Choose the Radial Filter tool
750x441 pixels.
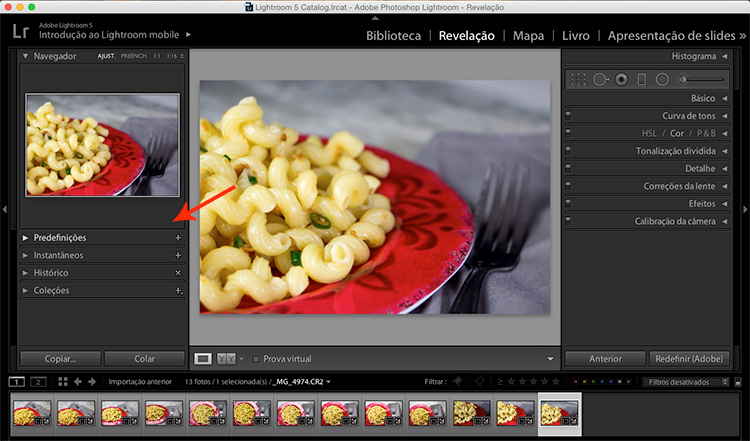(x=662, y=79)
